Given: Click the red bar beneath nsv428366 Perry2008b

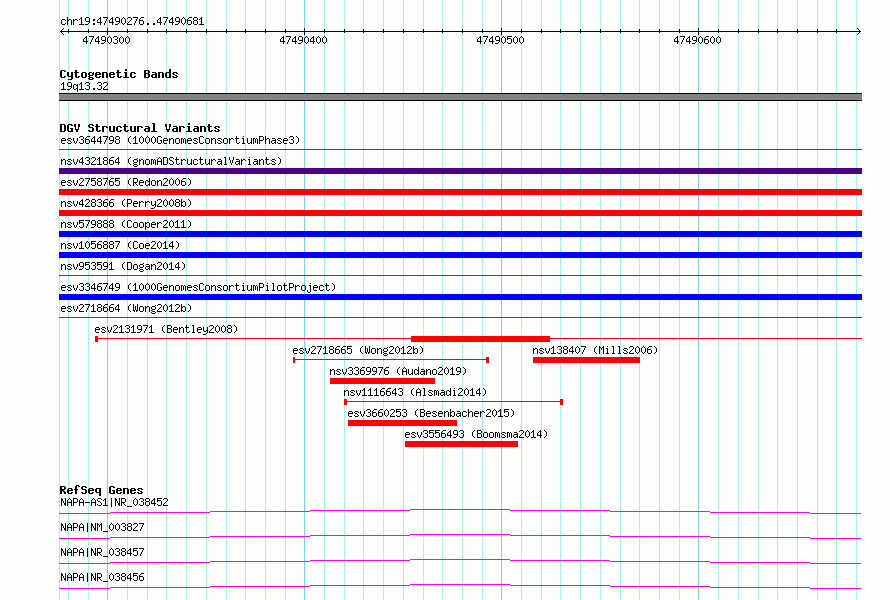Looking at the screenshot, I should (460, 213).
